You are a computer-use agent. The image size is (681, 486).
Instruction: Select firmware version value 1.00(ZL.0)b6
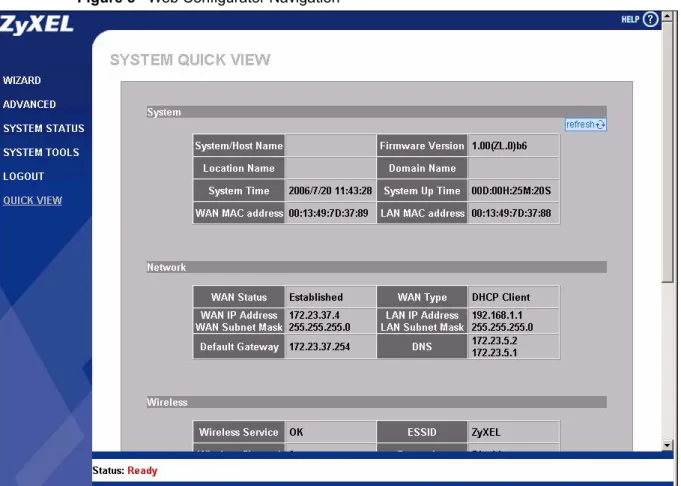pyautogui.click(x=499, y=145)
